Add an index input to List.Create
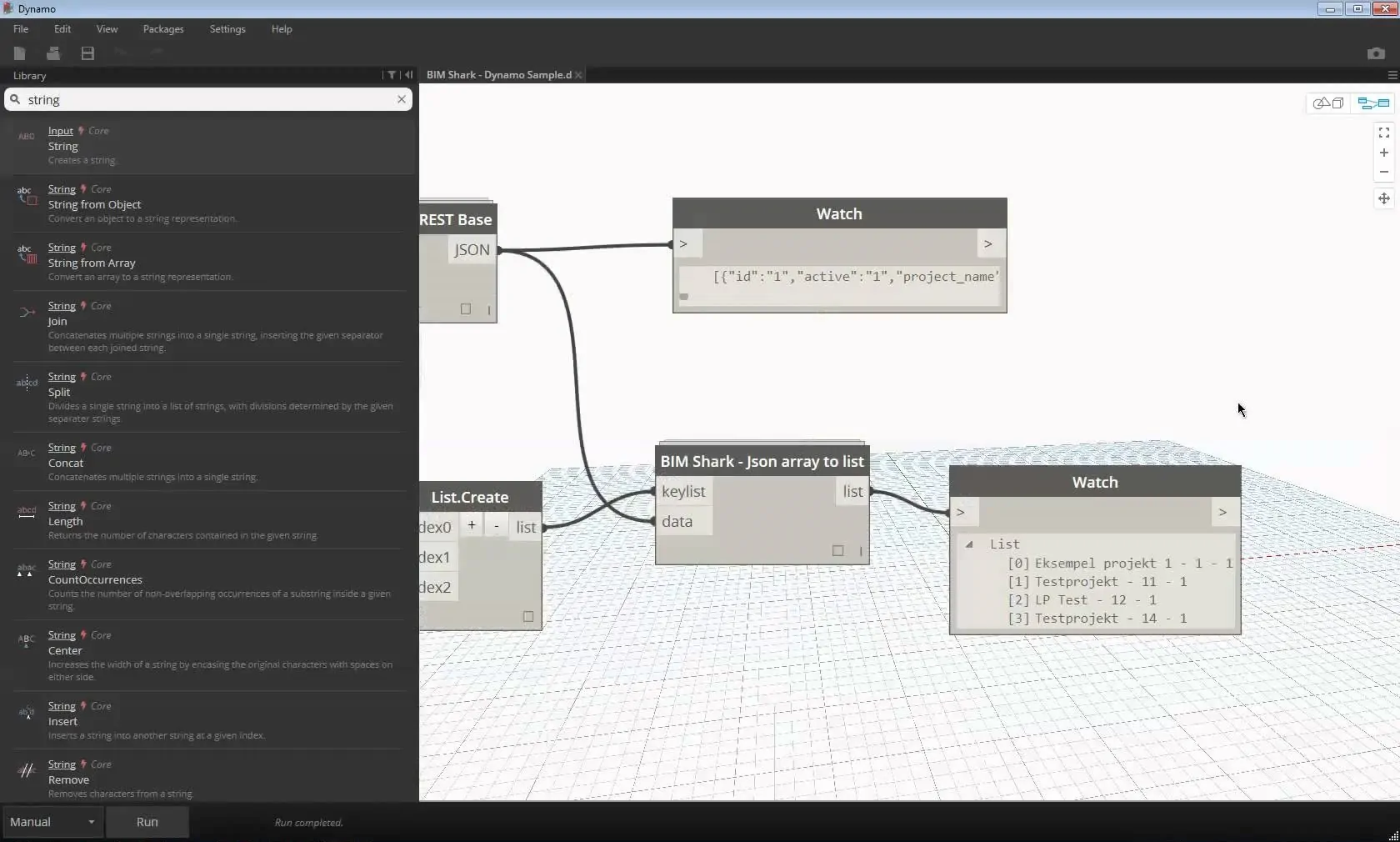The image size is (1400, 842). point(472,525)
